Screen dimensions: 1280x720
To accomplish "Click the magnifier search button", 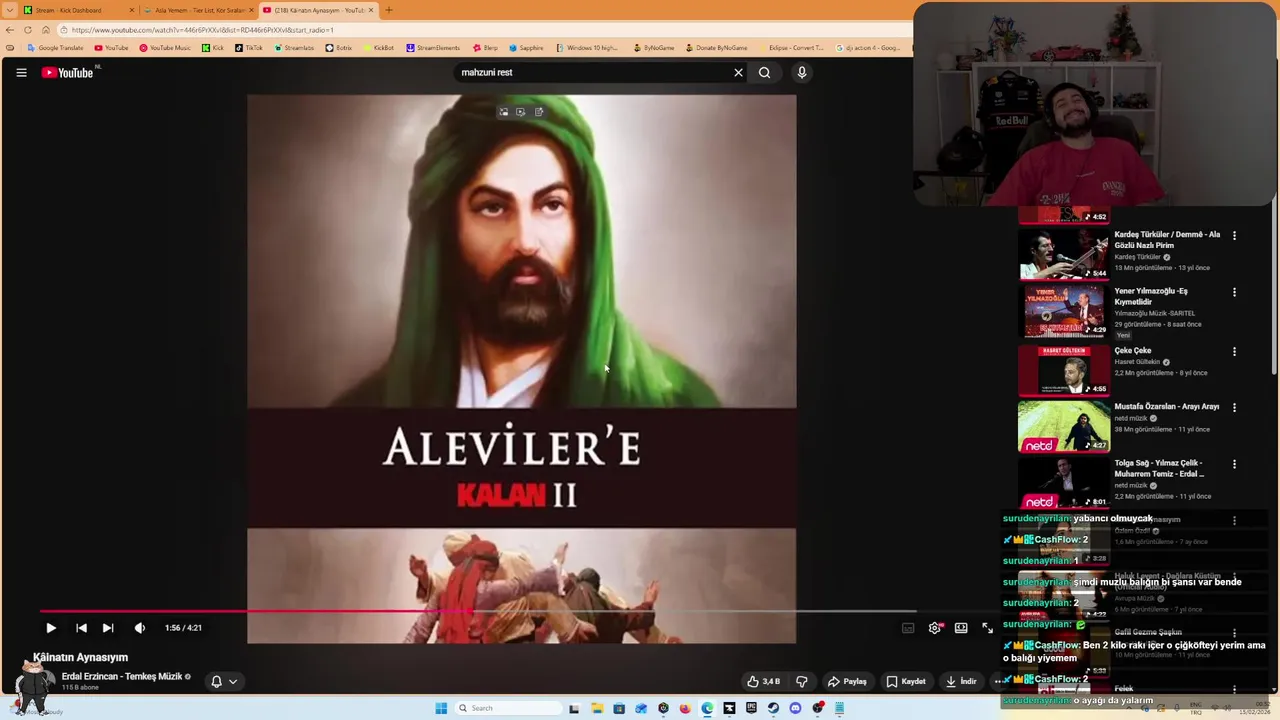I will coord(764,72).
